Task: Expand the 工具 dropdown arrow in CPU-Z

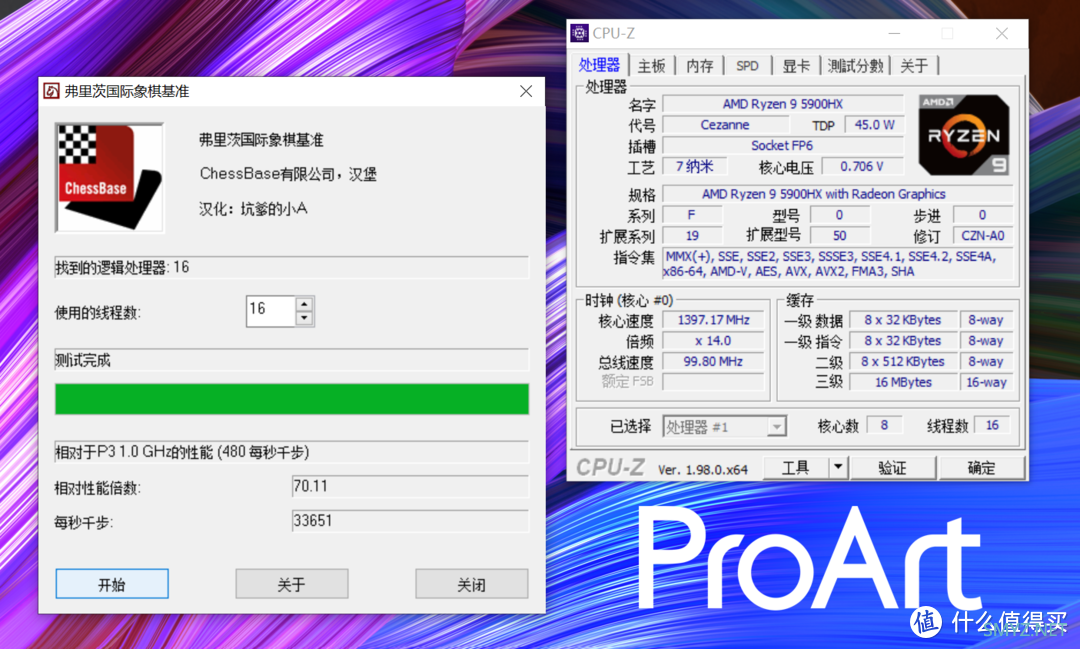Action: point(838,468)
